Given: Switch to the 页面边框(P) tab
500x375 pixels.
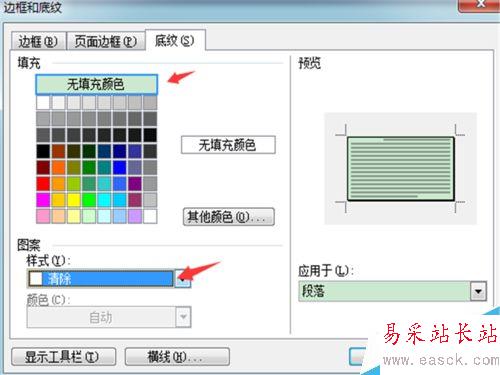Looking at the screenshot, I should (106, 41).
